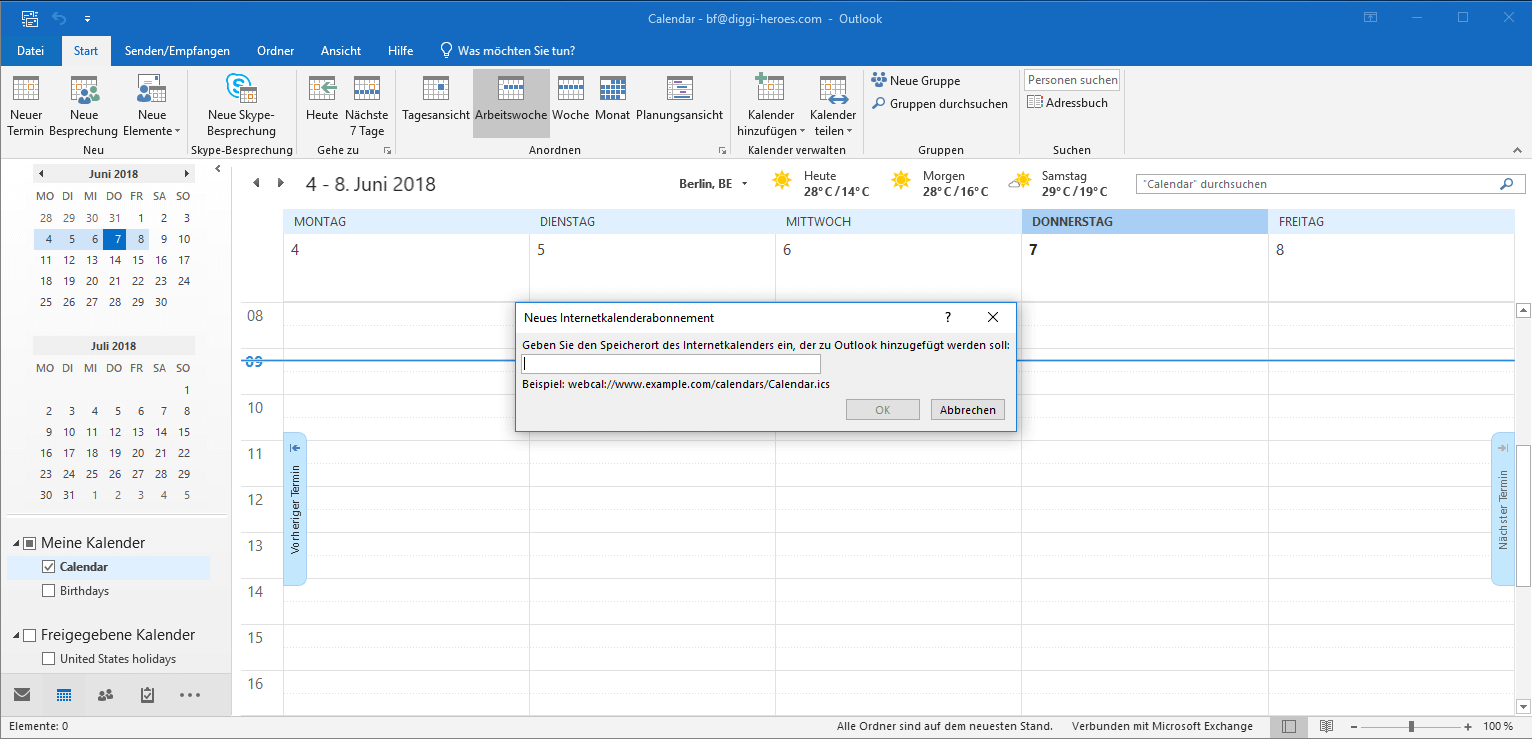This screenshot has height=739, width=1532.
Task: Open the Hilfe tab
Action: (401, 51)
